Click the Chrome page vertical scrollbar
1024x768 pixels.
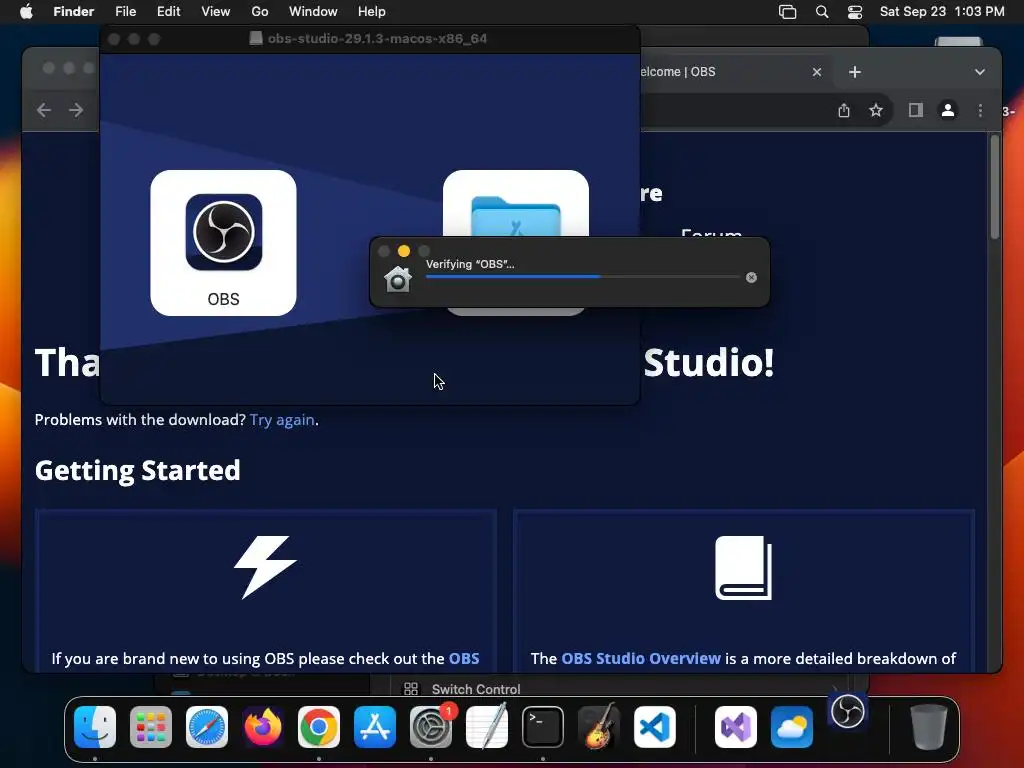(995, 189)
